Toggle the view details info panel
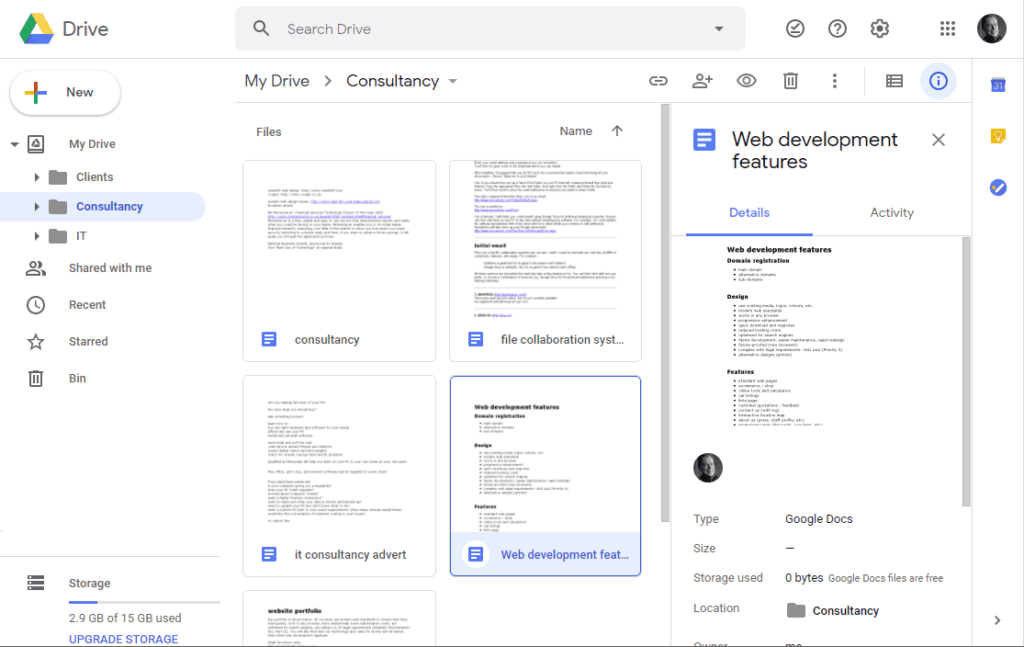Viewport: 1024px width, 647px height. coord(938,81)
